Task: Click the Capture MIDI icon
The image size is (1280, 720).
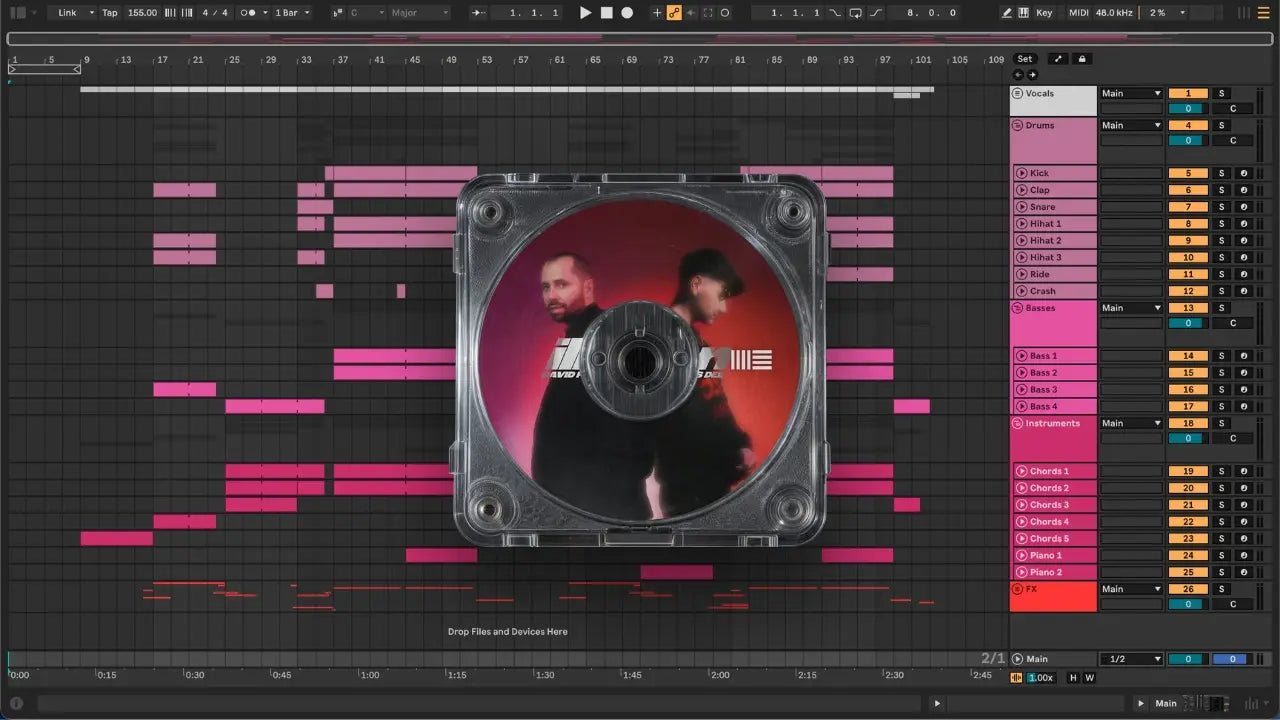Action: click(x=708, y=13)
